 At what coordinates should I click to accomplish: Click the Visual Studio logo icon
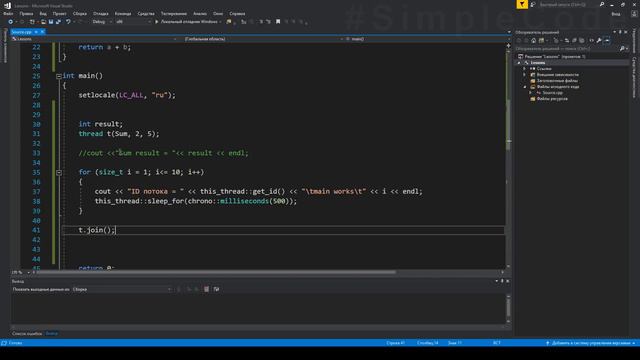click(7, 5)
